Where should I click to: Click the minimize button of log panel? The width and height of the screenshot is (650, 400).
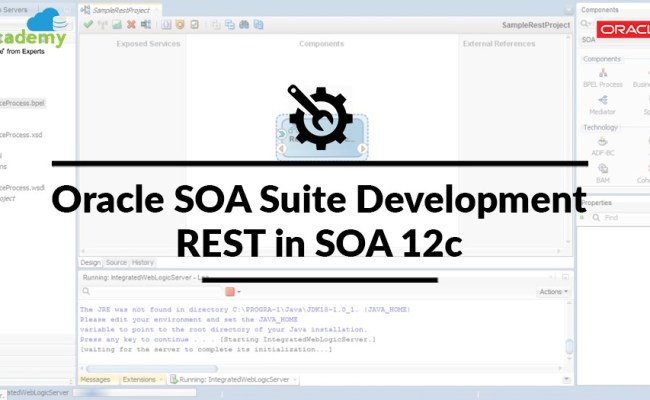(565, 277)
